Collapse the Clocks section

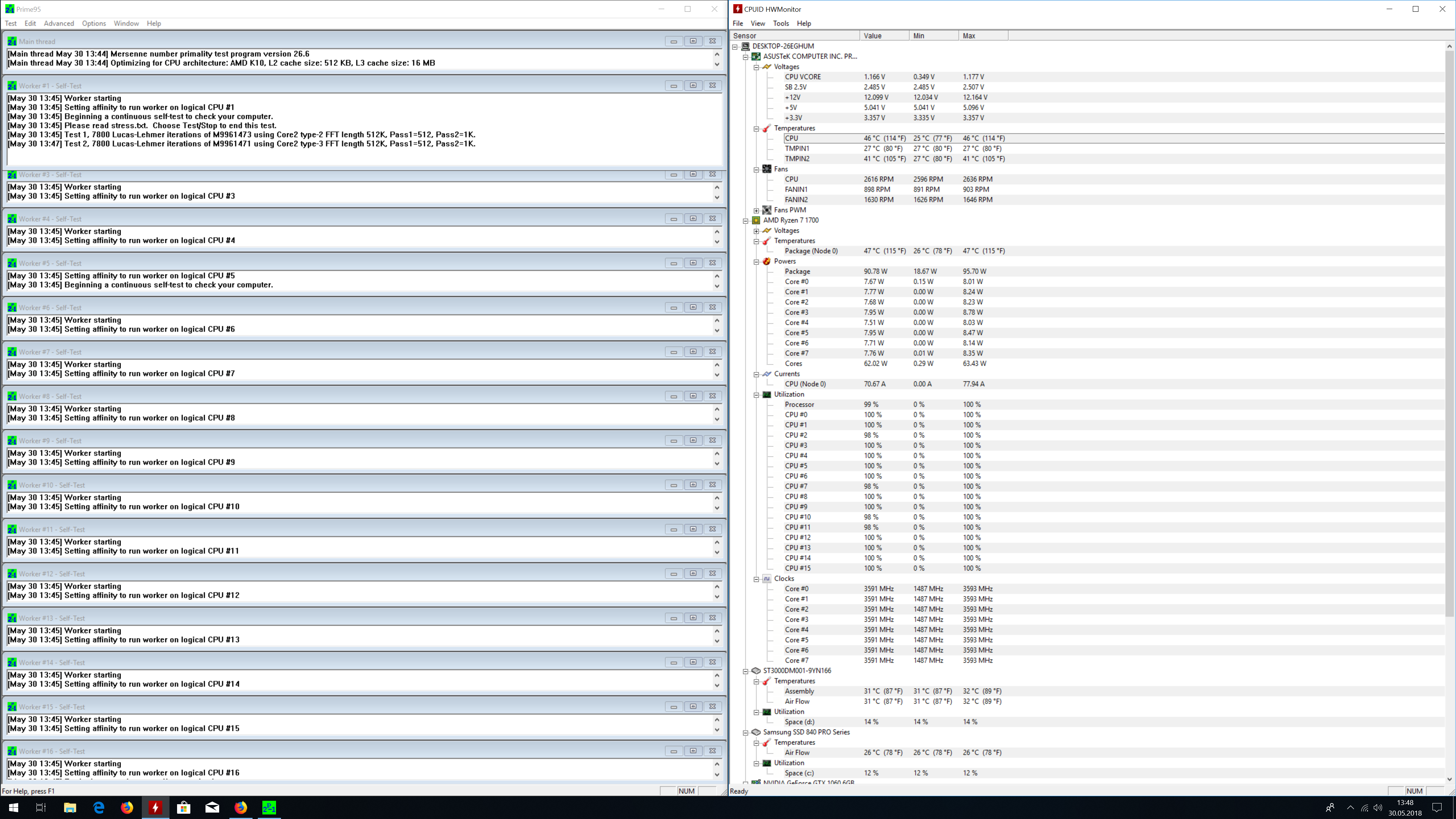756,579
